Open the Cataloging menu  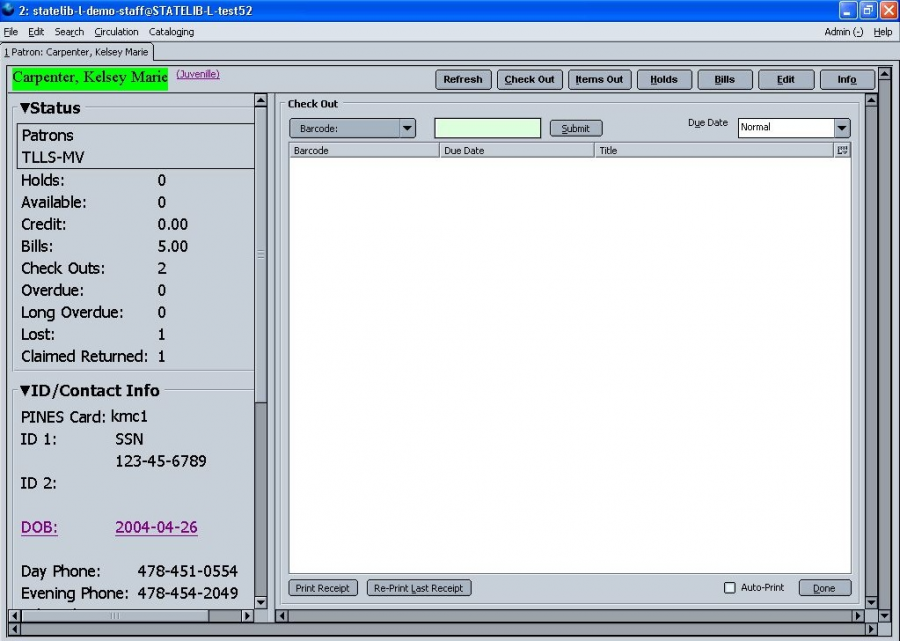[171, 32]
